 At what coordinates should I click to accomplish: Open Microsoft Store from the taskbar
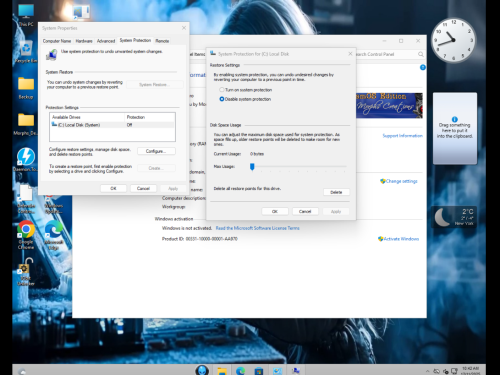[259, 371]
